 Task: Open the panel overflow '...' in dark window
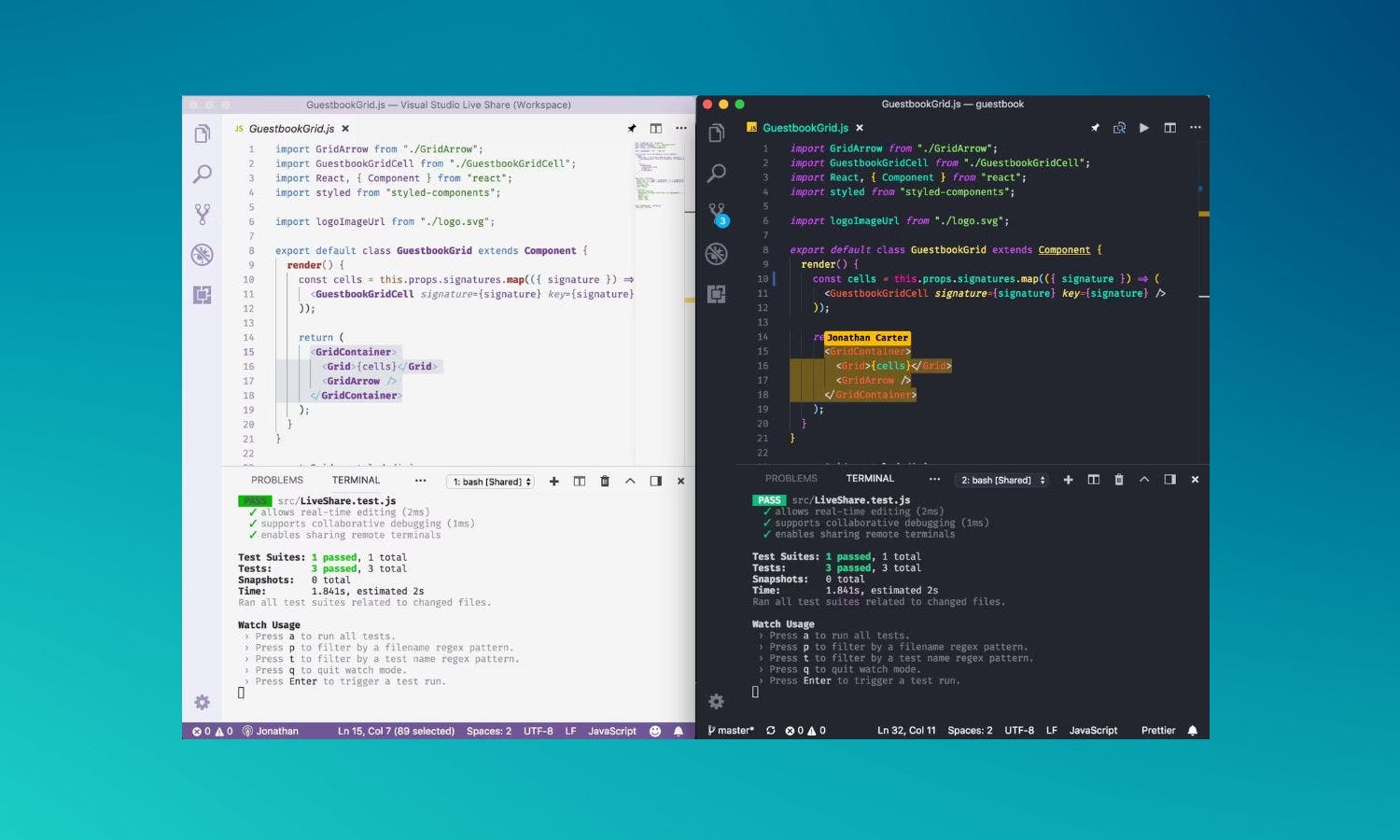pyautogui.click(x=934, y=479)
